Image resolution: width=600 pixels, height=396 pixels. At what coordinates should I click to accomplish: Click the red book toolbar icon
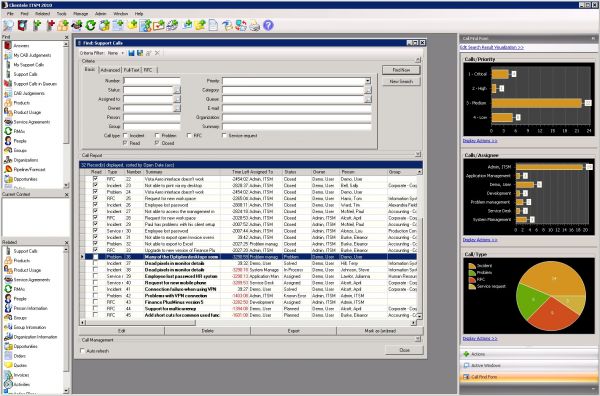coord(23,26)
